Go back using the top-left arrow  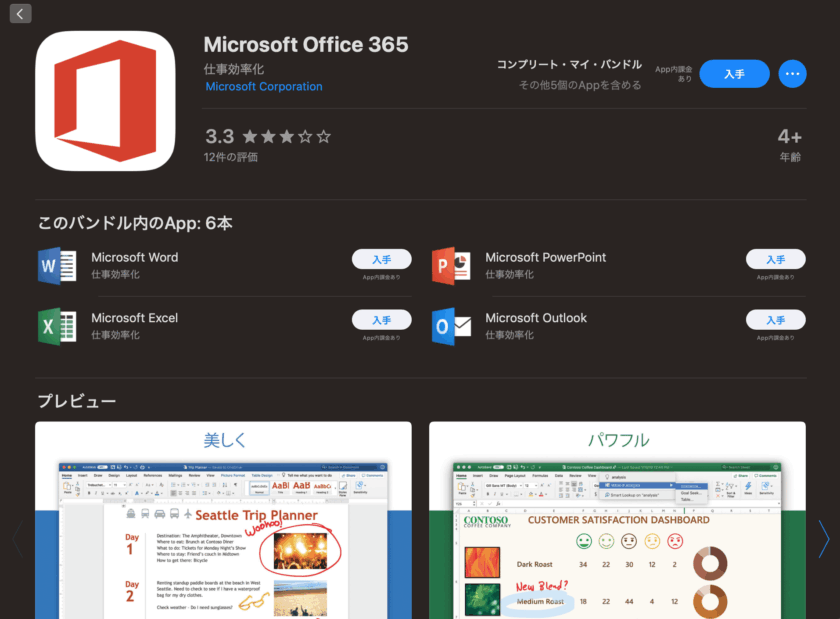click(20, 13)
